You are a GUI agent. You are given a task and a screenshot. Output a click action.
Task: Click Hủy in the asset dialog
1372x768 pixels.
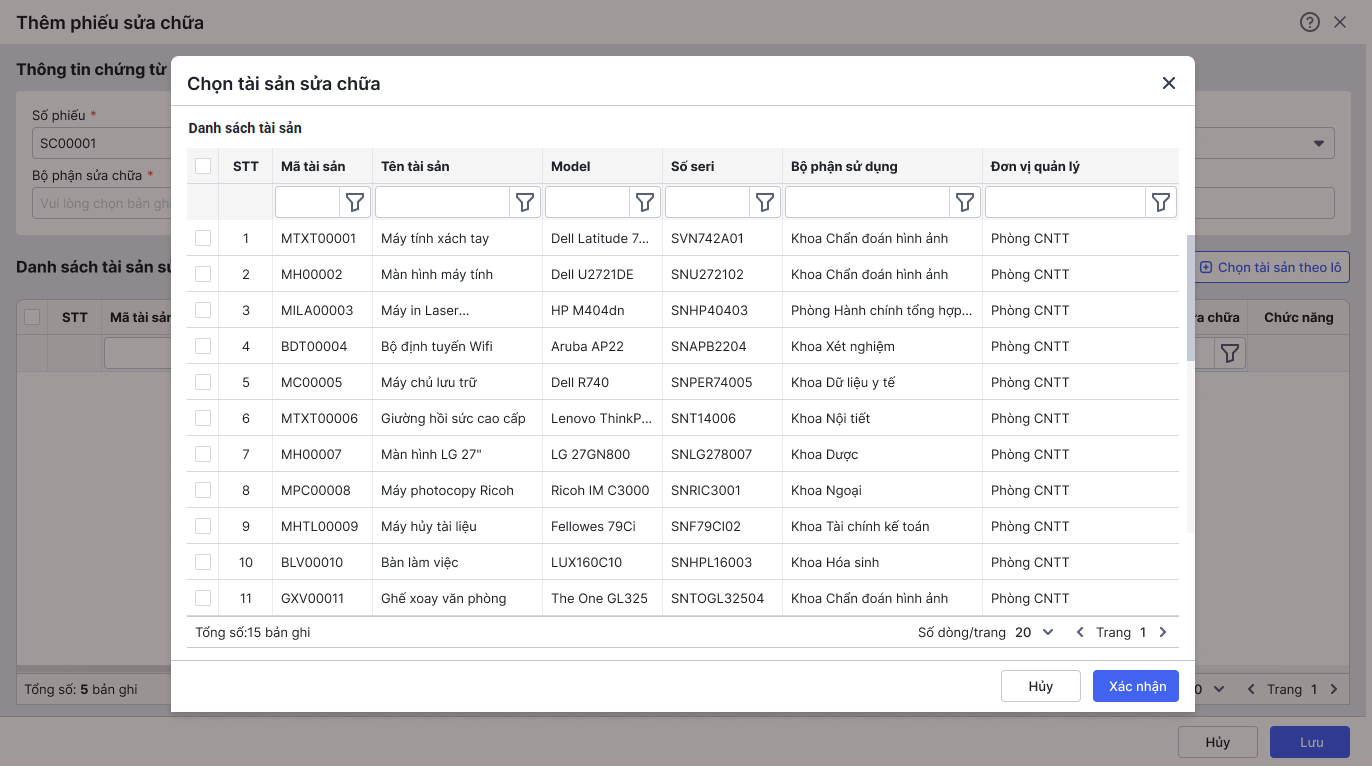(x=1041, y=686)
